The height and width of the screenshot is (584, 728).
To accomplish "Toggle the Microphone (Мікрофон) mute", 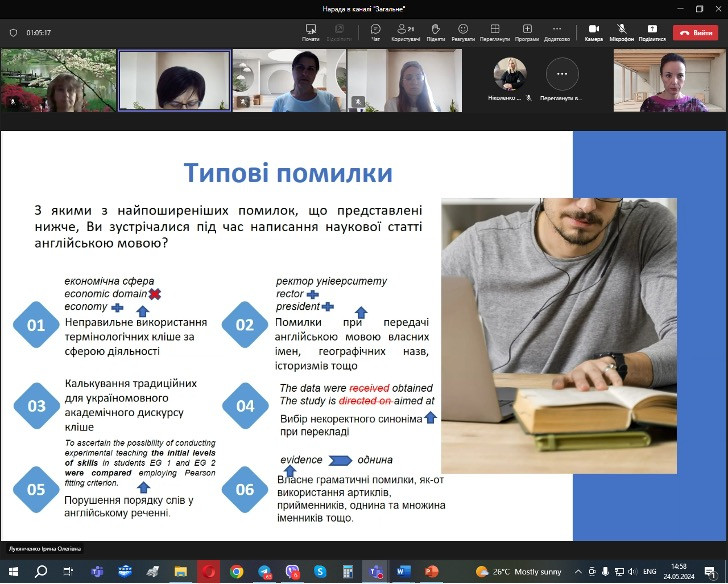I will (621, 30).
